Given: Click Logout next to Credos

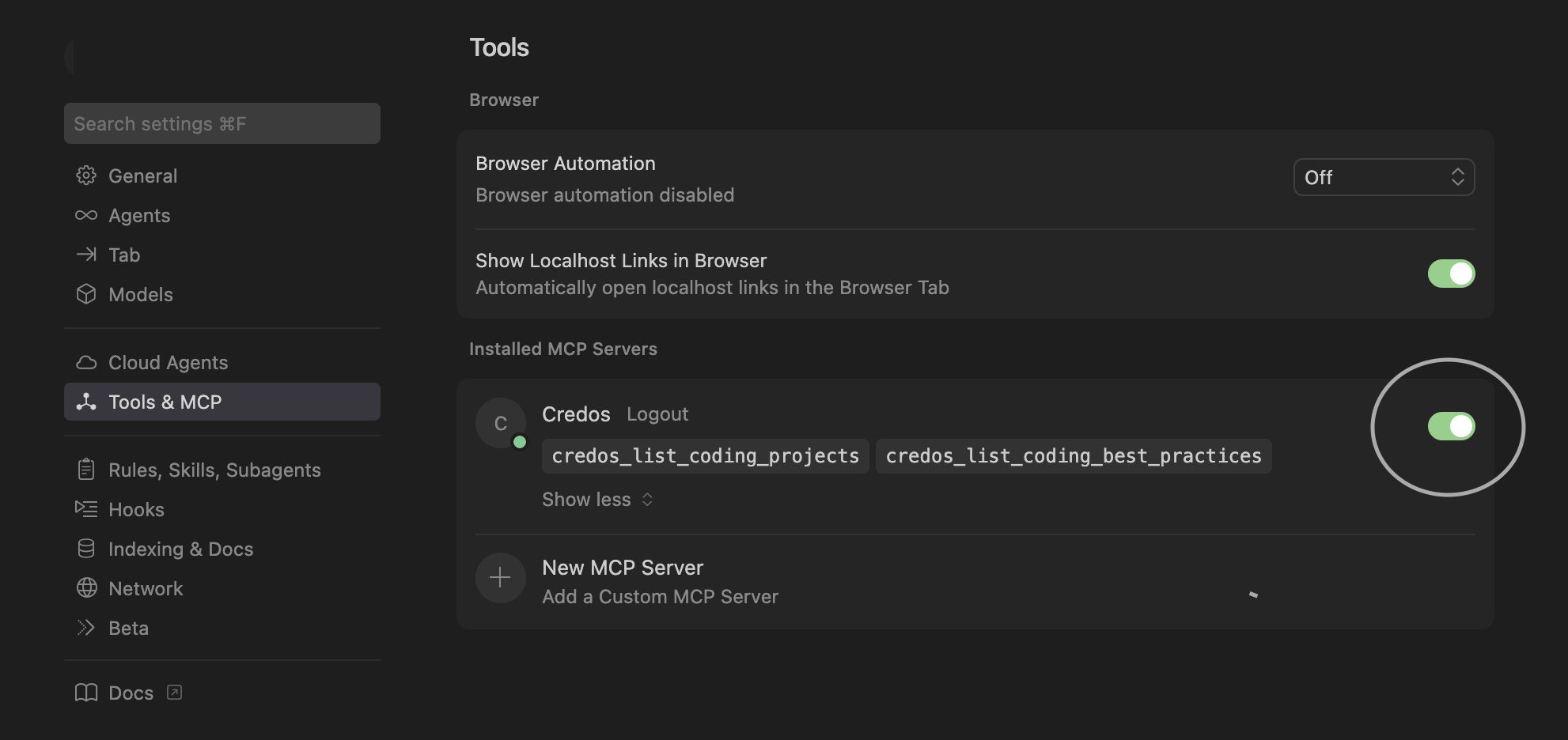Looking at the screenshot, I should coord(657,413).
